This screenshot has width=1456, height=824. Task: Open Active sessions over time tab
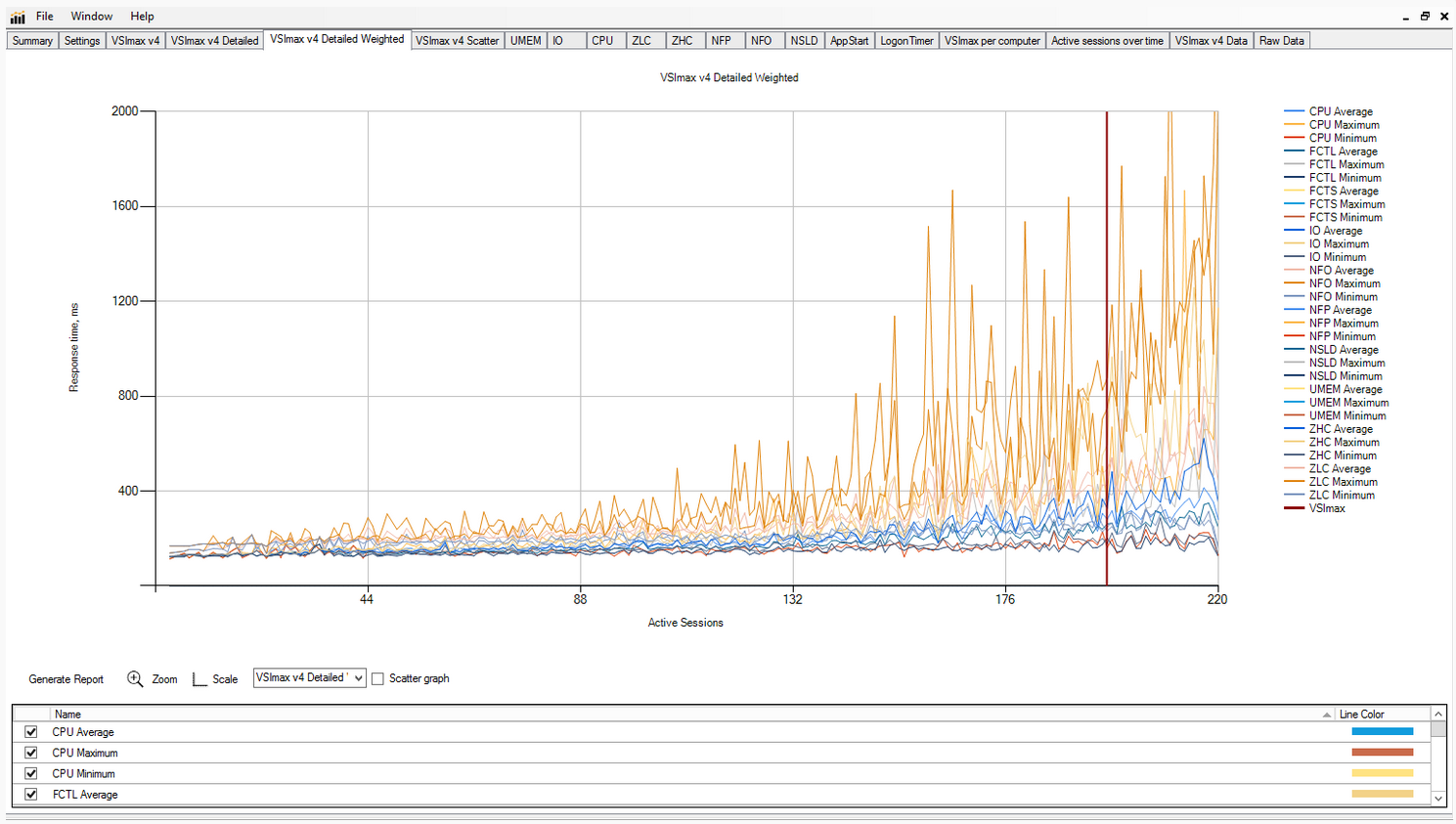tap(1107, 41)
